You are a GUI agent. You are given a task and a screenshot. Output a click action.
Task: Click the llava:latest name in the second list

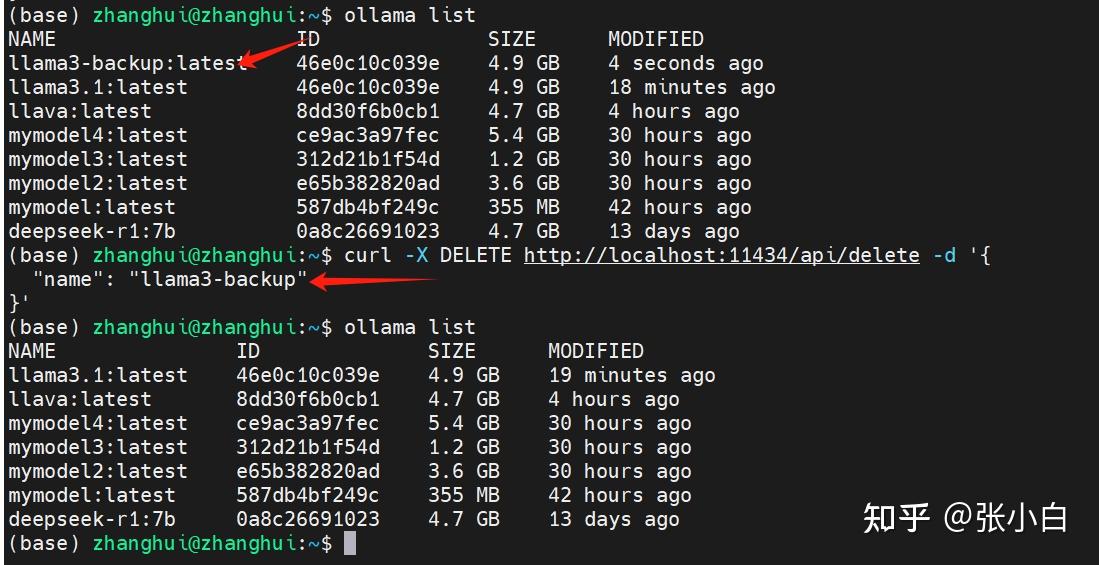(x=80, y=399)
